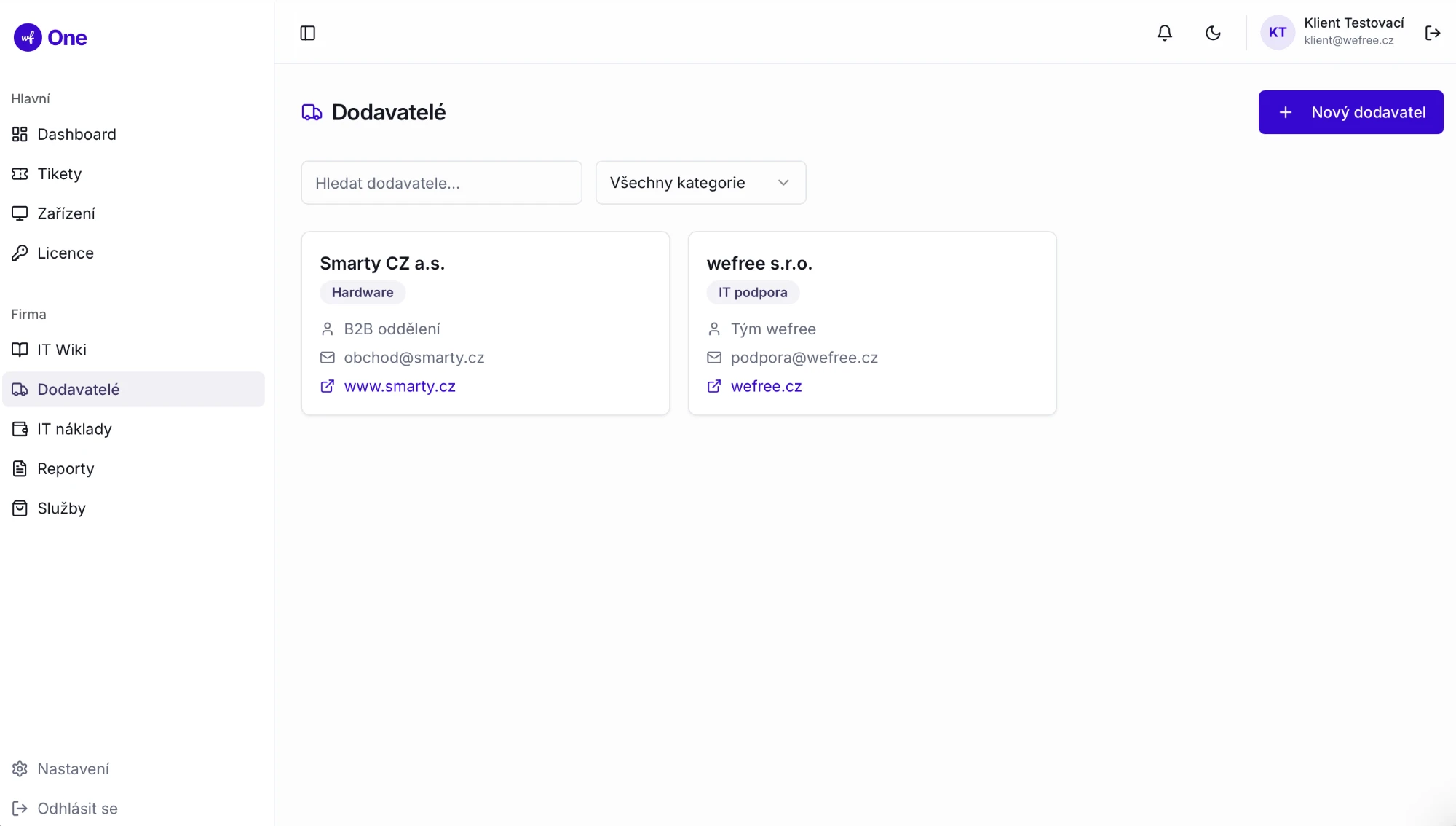Select Dodavatelé in the sidebar

tap(134, 390)
